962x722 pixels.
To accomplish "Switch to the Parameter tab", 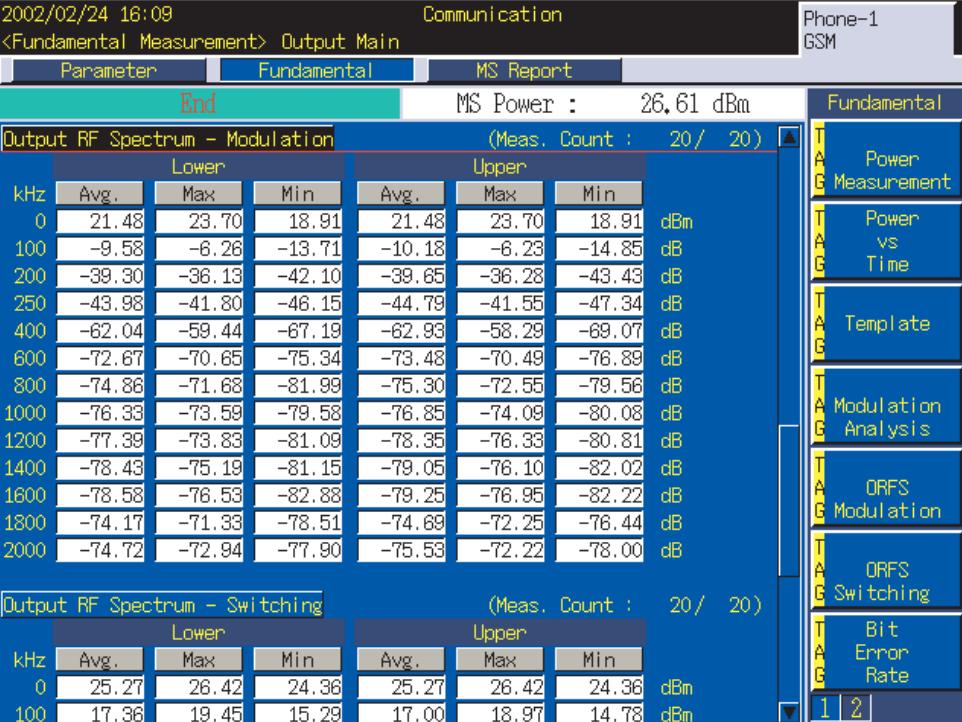I will (109, 71).
